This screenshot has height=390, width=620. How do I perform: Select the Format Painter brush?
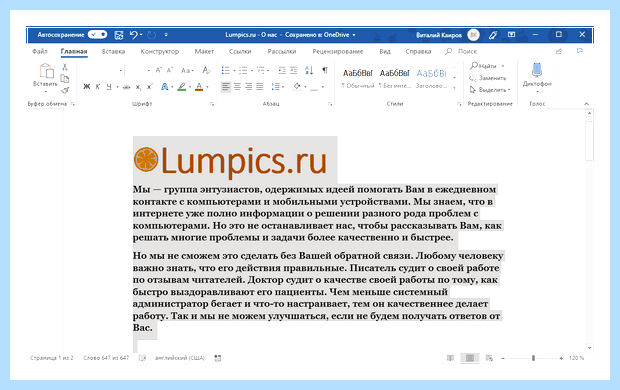(x=65, y=91)
